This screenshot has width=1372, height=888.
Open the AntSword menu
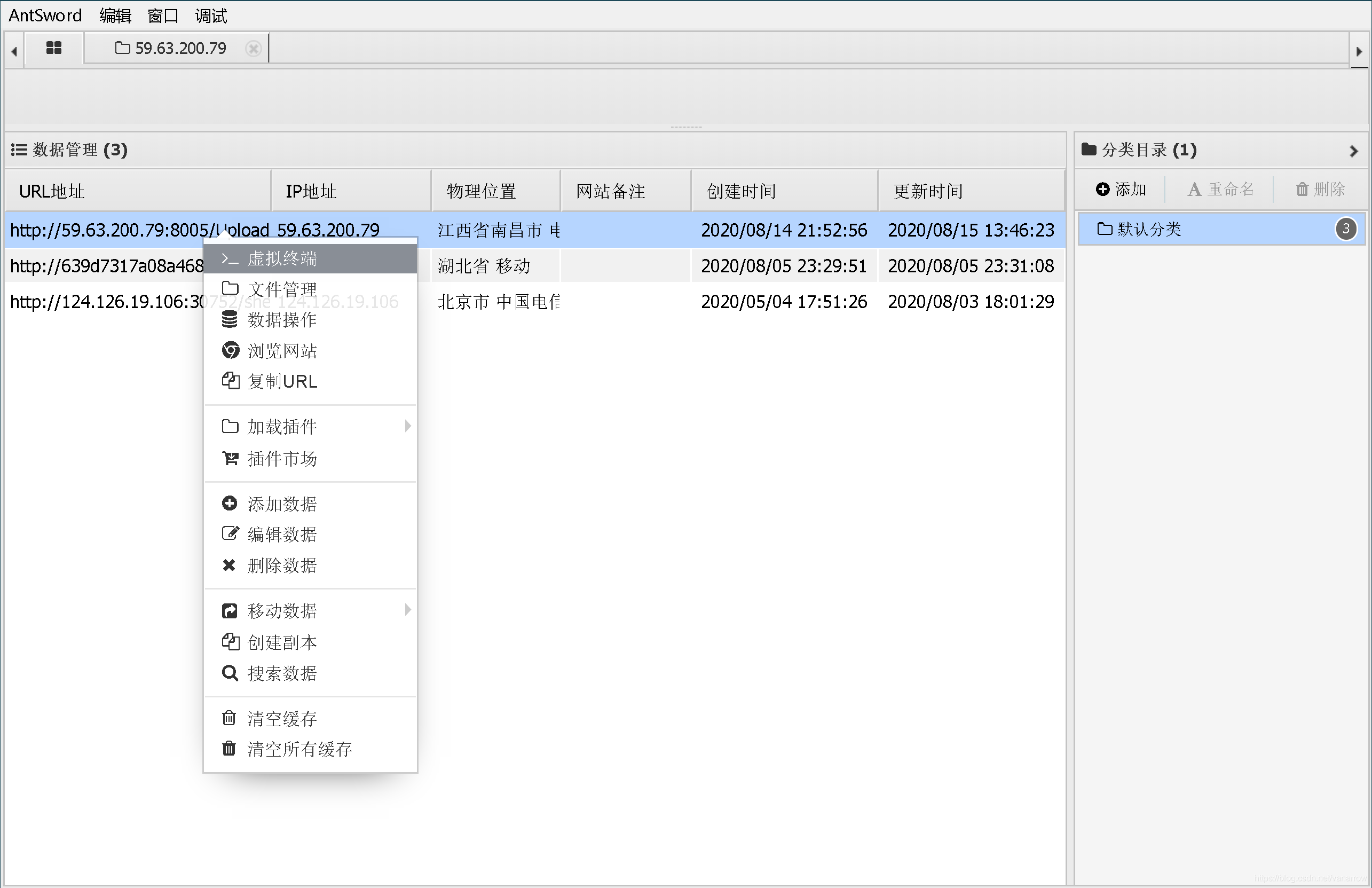pos(45,15)
